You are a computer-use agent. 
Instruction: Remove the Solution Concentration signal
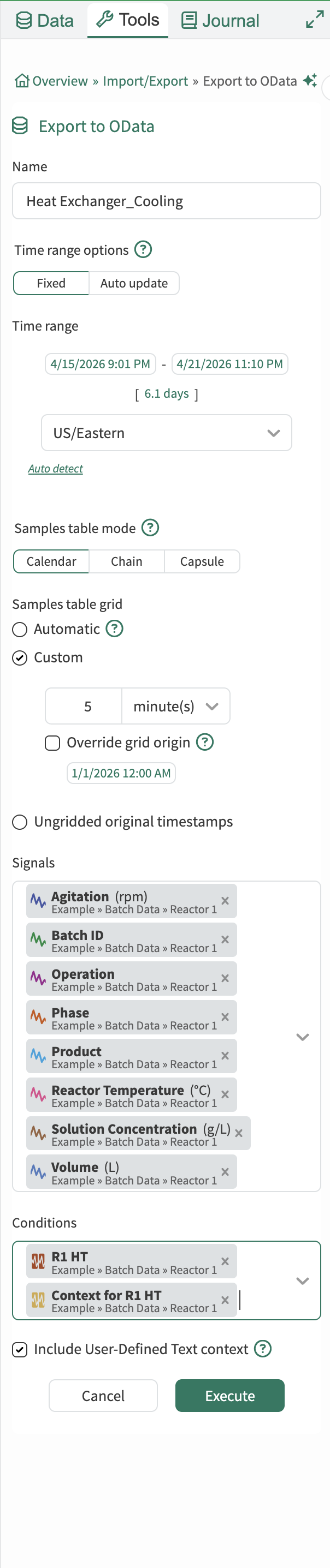tap(239, 1133)
